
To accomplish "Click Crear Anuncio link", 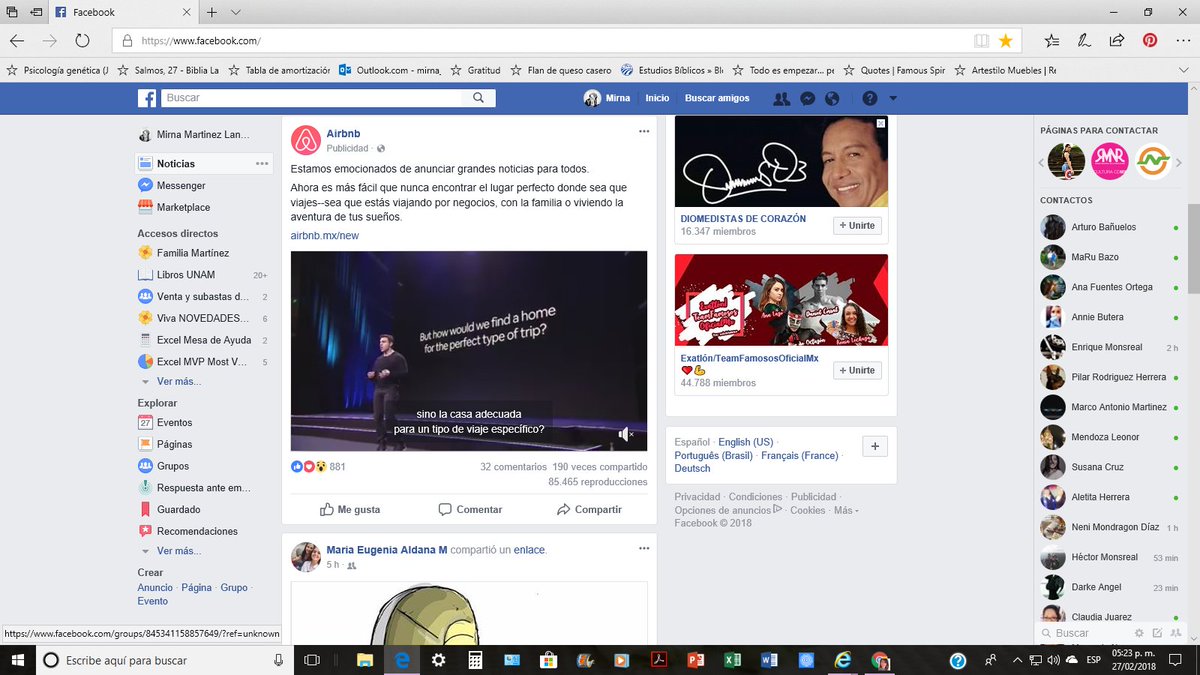I will [155, 588].
